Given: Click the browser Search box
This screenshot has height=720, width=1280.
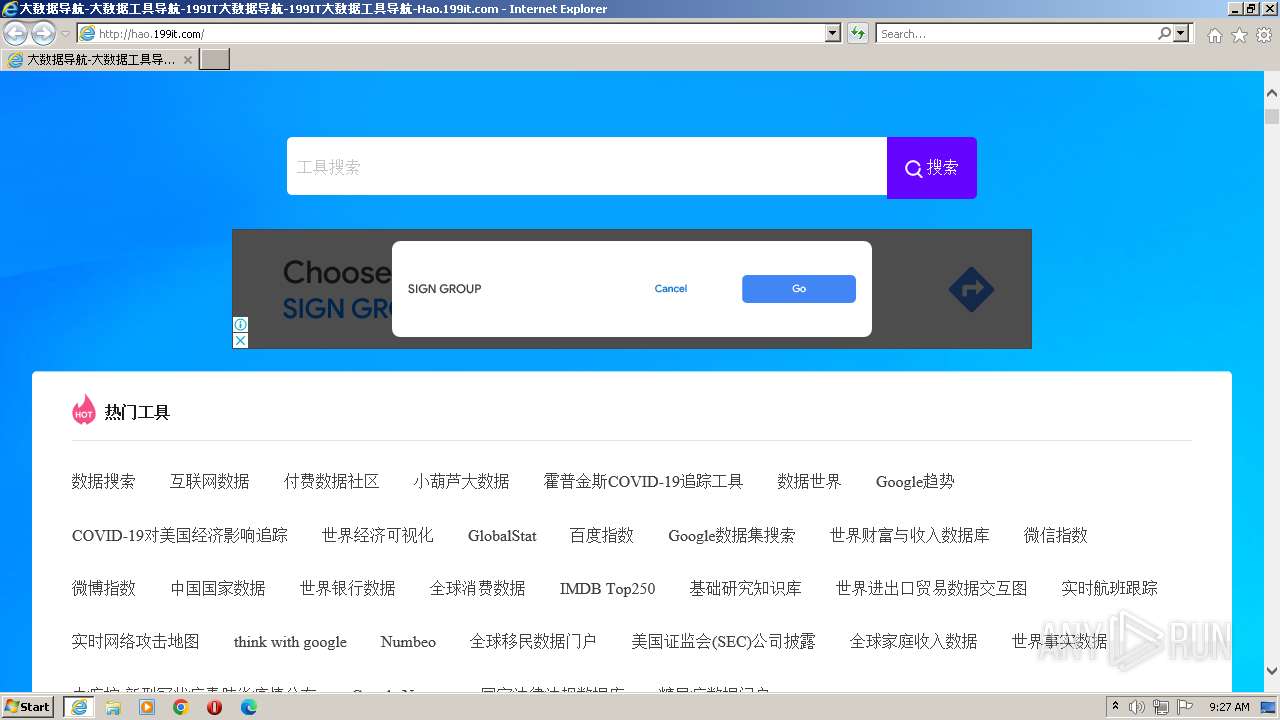Looking at the screenshot, I should (x=1016, y=34).
